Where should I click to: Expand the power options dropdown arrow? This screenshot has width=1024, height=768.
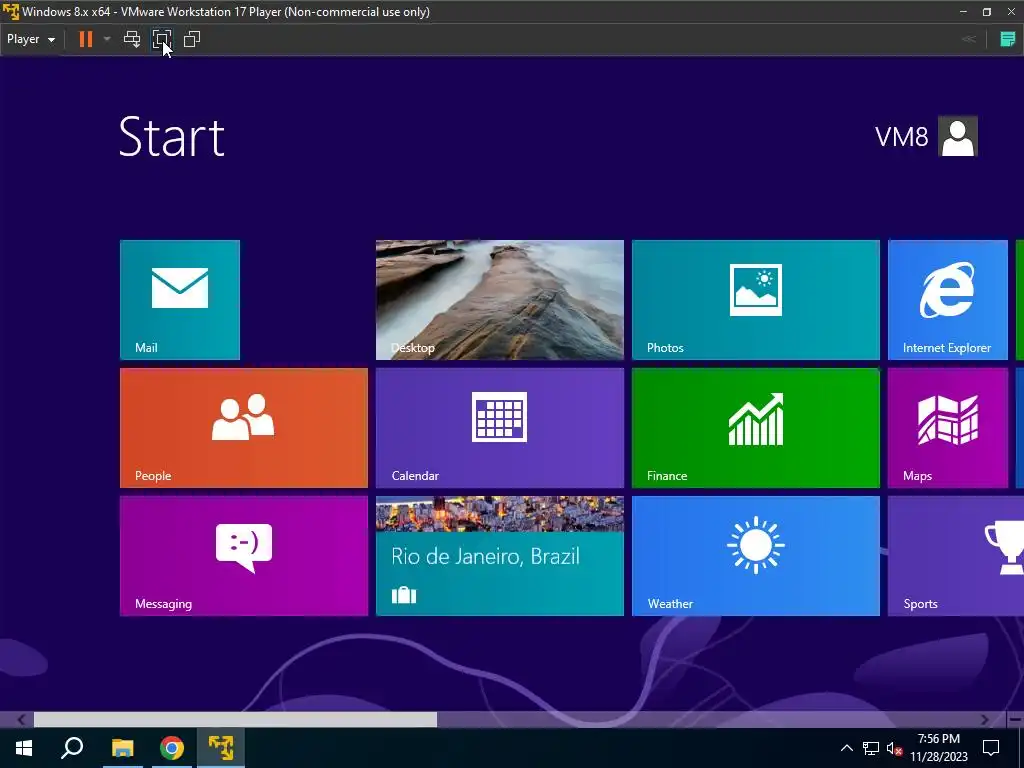tap(106, 39)
